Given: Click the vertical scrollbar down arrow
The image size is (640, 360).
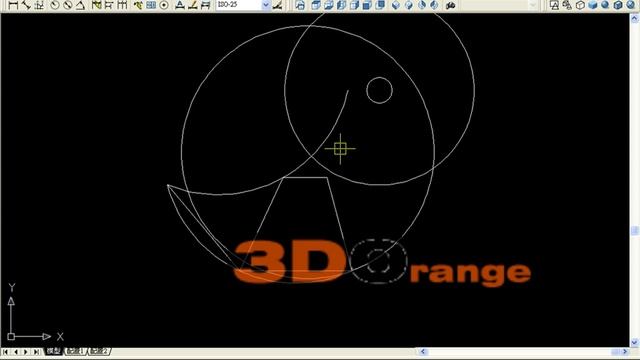Looking at the screenshot, I should click(635, 342).
